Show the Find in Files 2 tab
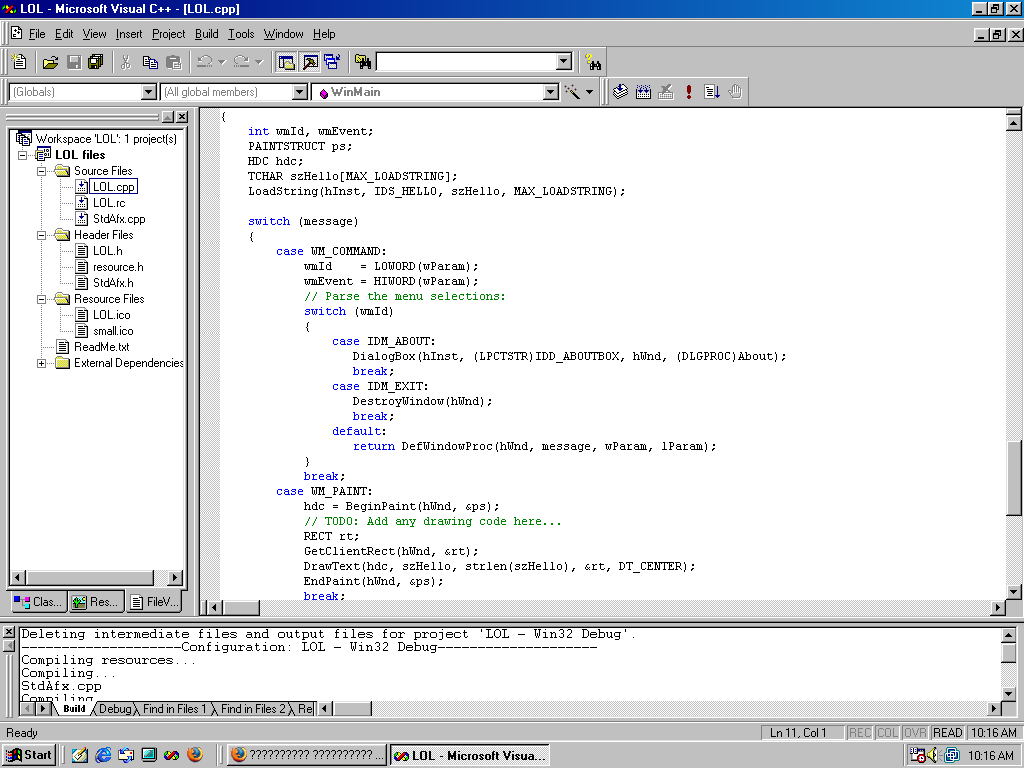This screenshot has height=768, width=1024. tap(253, 709)
